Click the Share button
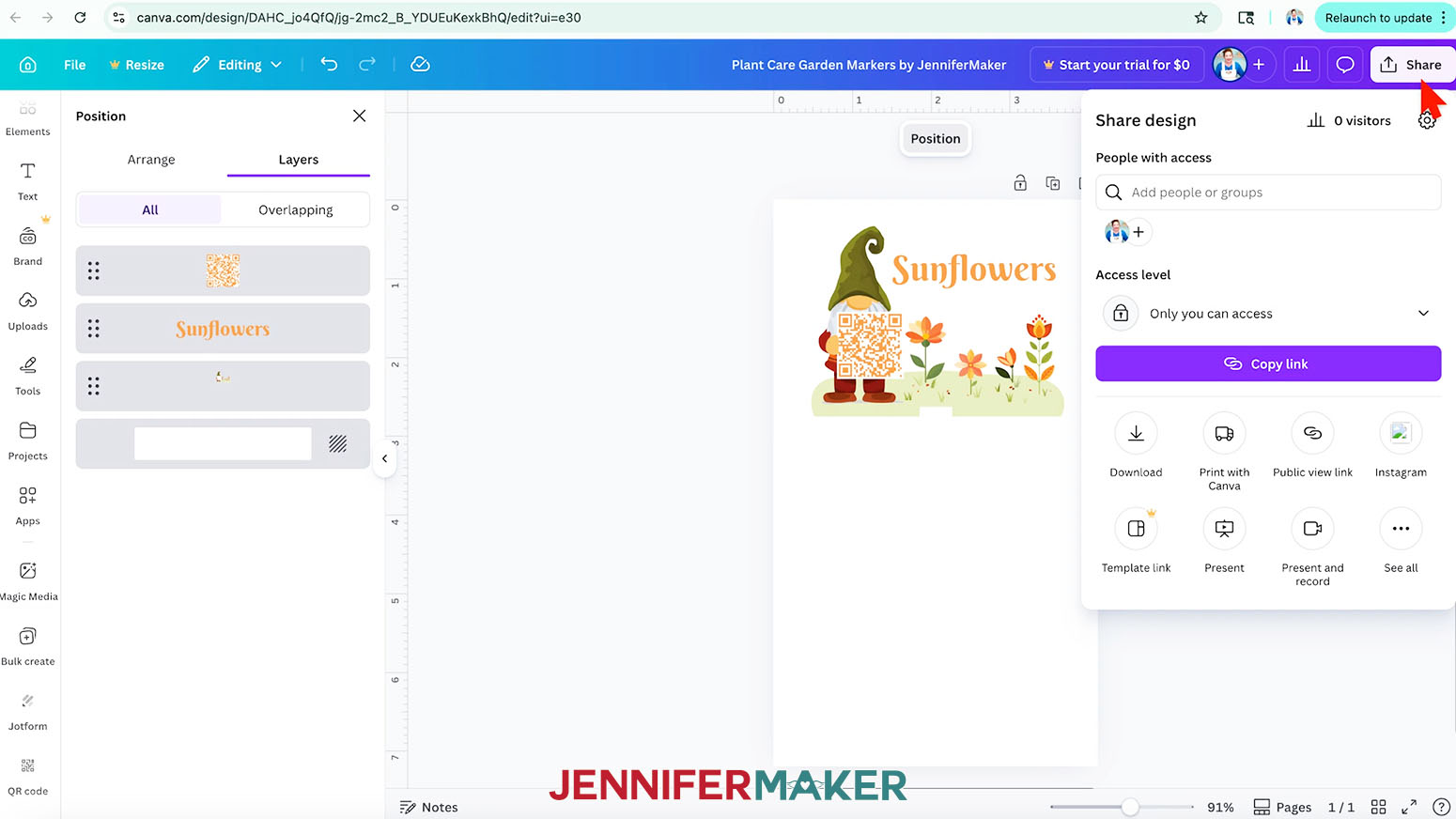 [x=1411, y=65]
